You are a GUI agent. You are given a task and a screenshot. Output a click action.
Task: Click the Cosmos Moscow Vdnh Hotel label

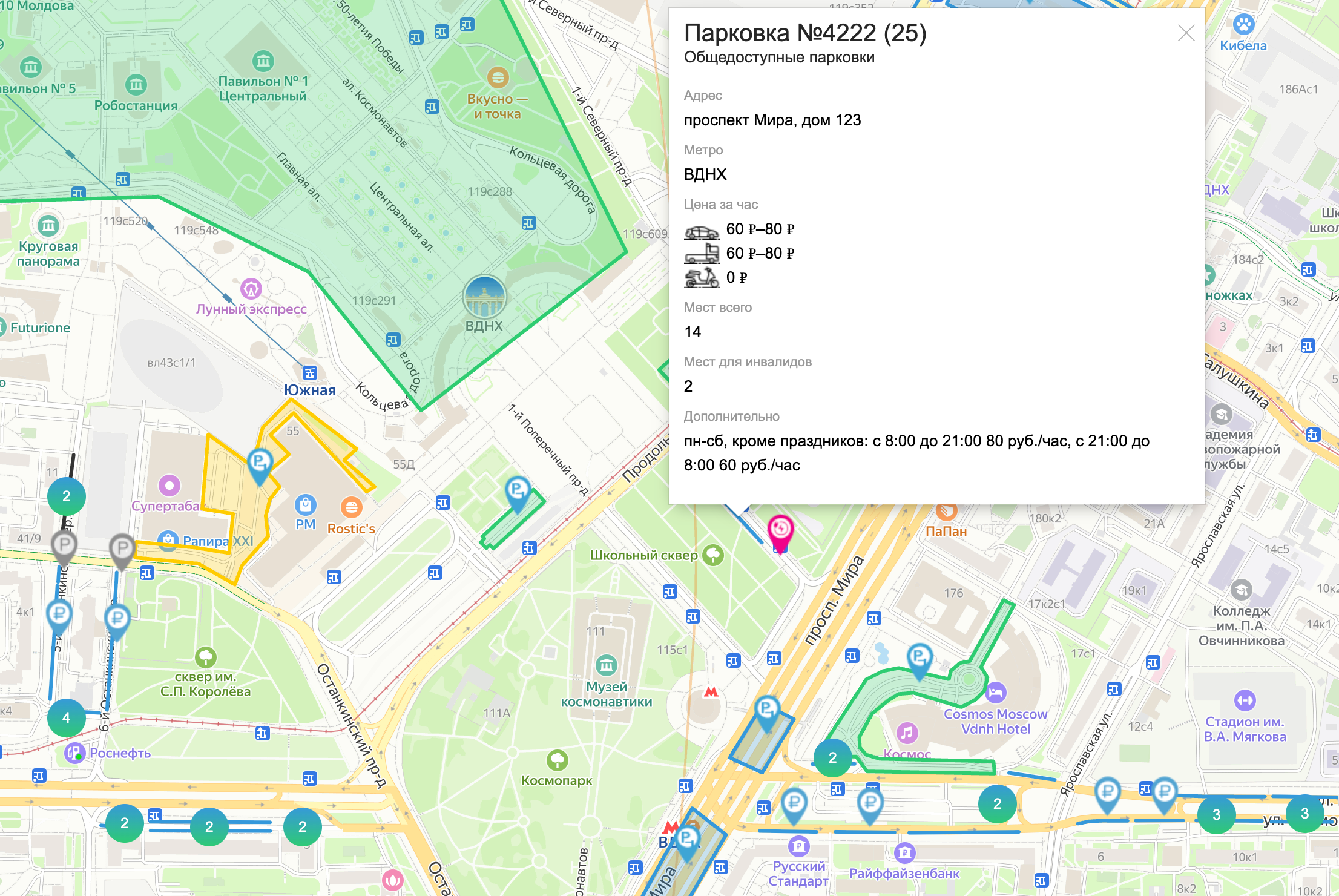995,722
